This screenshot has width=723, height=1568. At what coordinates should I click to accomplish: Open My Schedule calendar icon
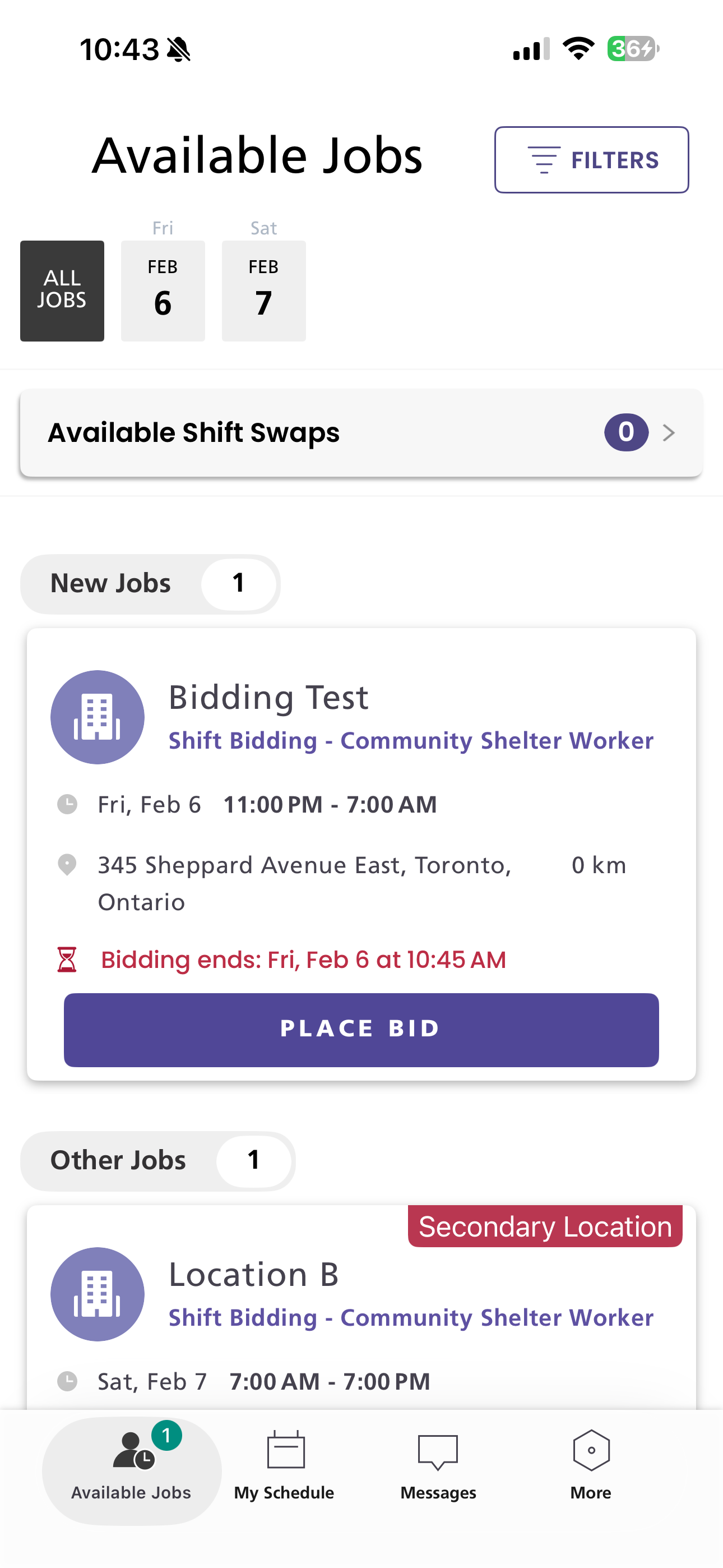point(285,1451)
